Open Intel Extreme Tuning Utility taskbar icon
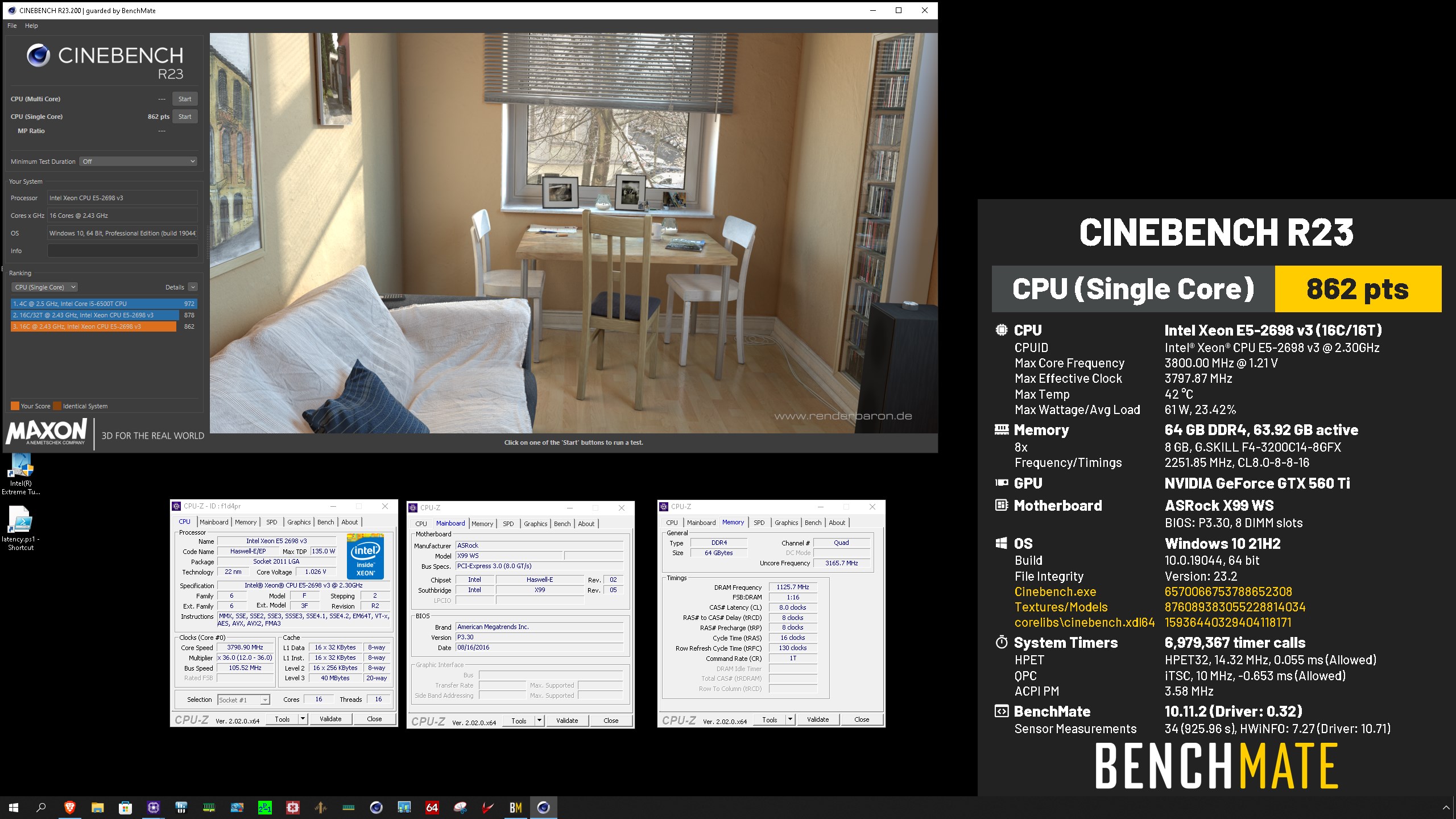Viewport: 1456px width, 819px height. point(237,807)
